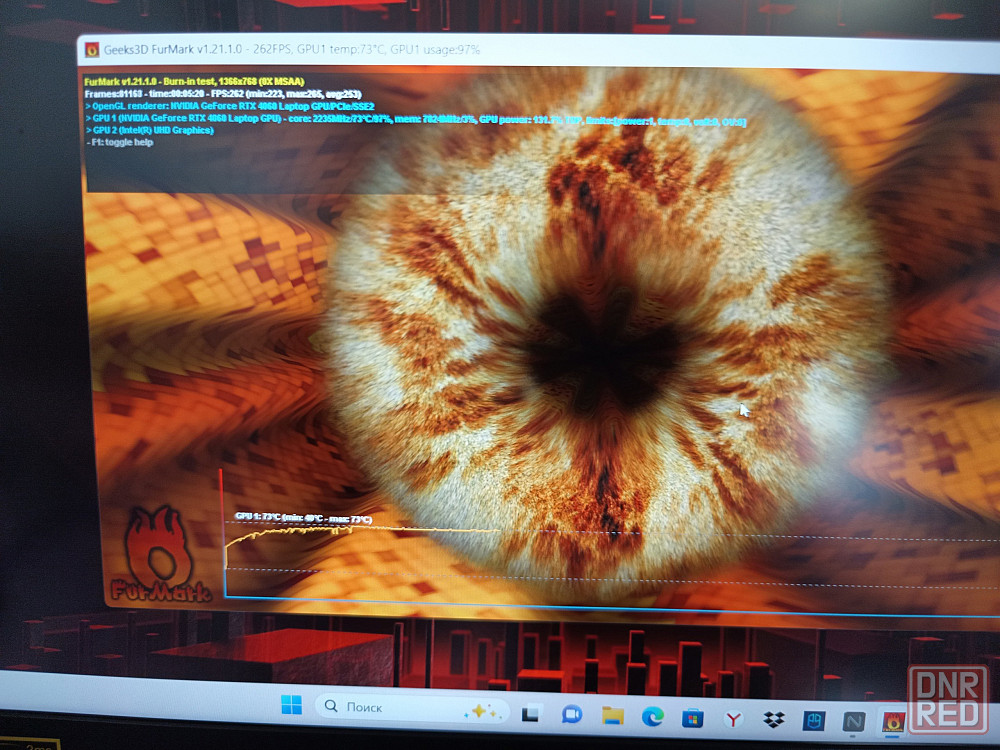Click the 'F1: toggle help' hint
This screenshot has width=1000, height=750.
pyautogui.click(x=120, y=142)
